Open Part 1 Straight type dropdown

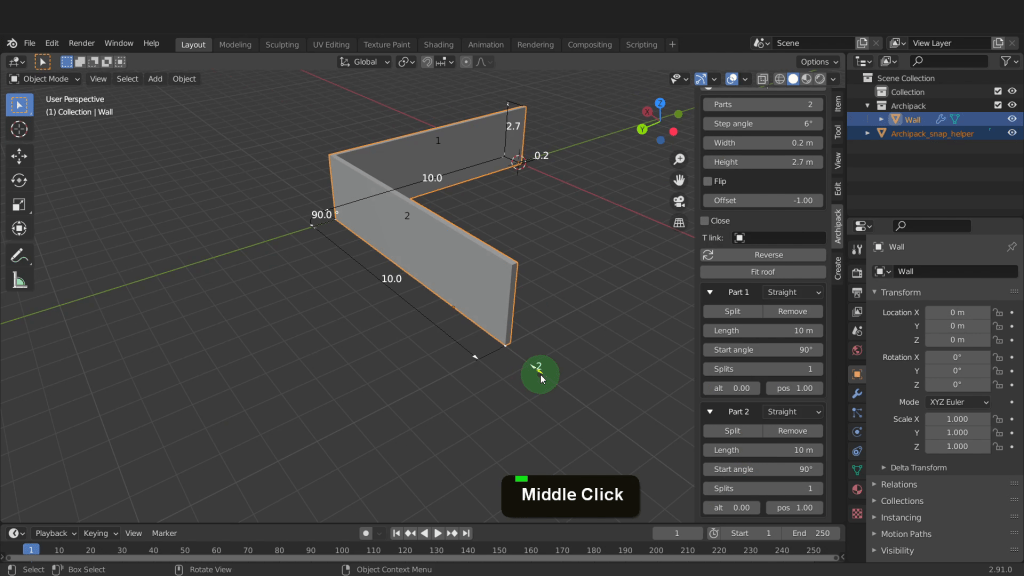tap(792, 292)
